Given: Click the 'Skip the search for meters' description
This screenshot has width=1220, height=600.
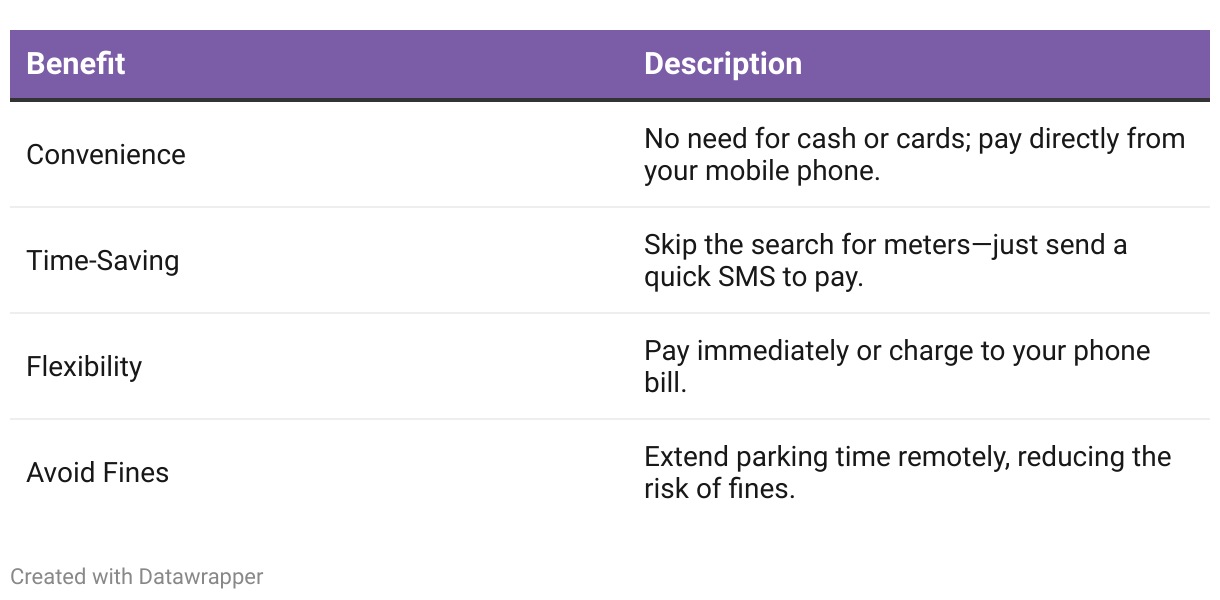Looking at the screenshot, I should [x=885, y=261].
